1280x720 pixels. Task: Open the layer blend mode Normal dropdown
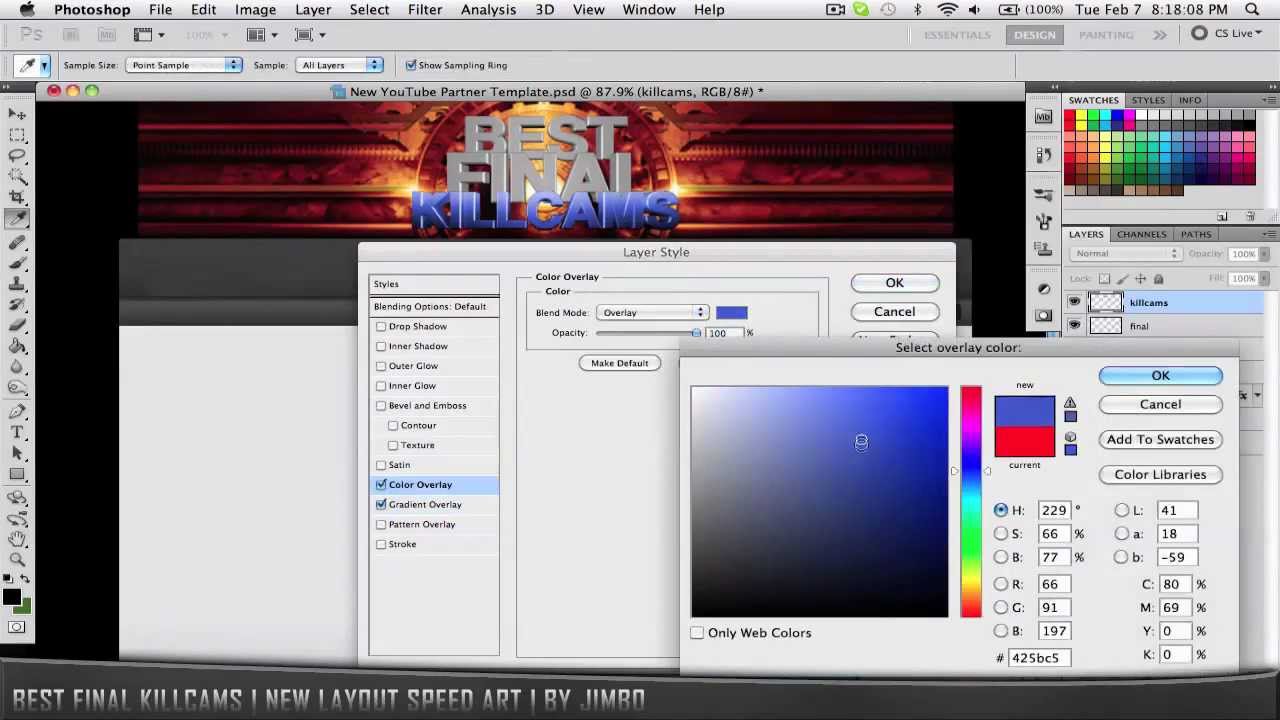(x=1126, y=254)
